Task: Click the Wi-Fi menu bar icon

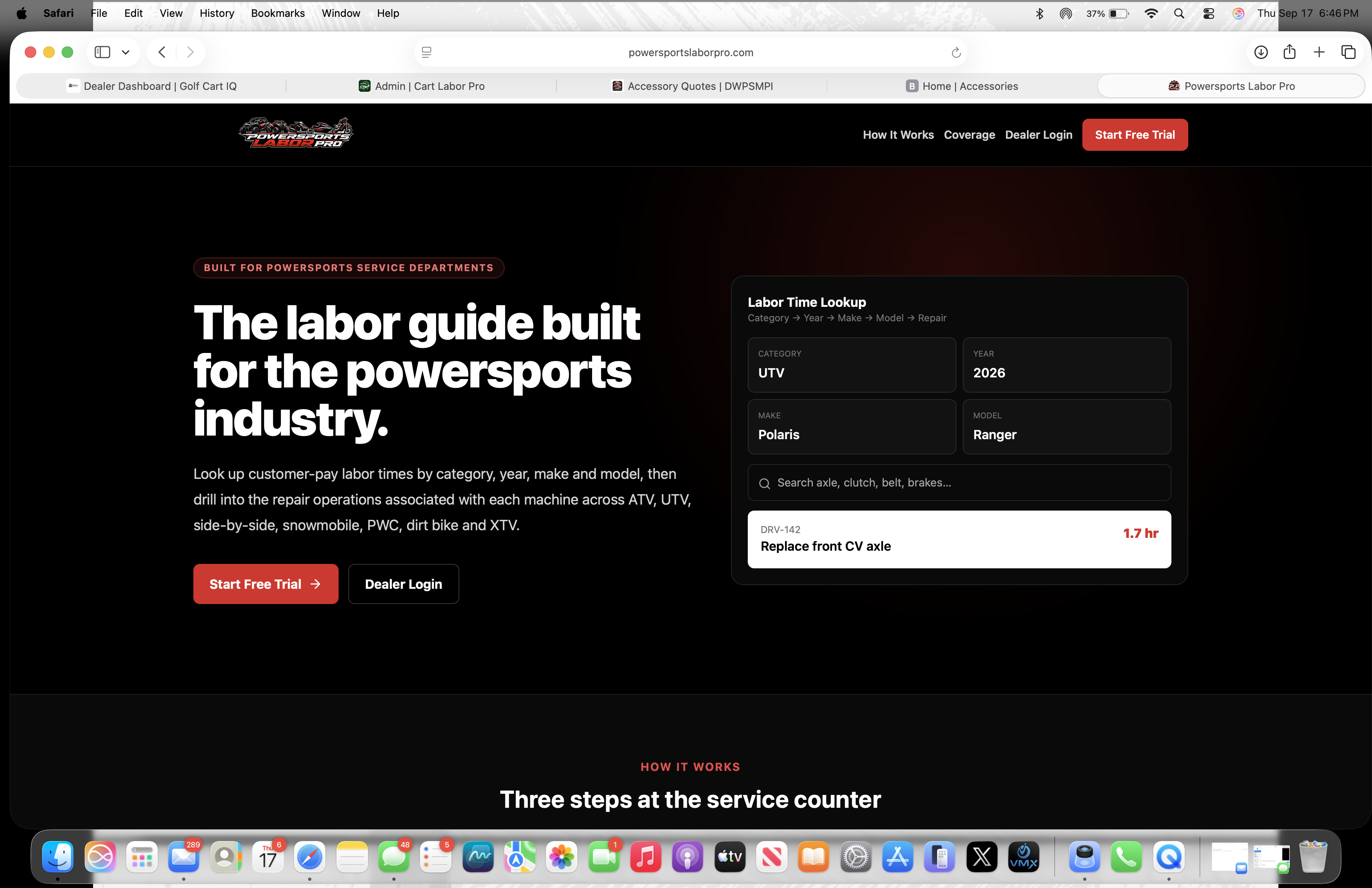Action: pyautogui.click(x=1151, y=13)
